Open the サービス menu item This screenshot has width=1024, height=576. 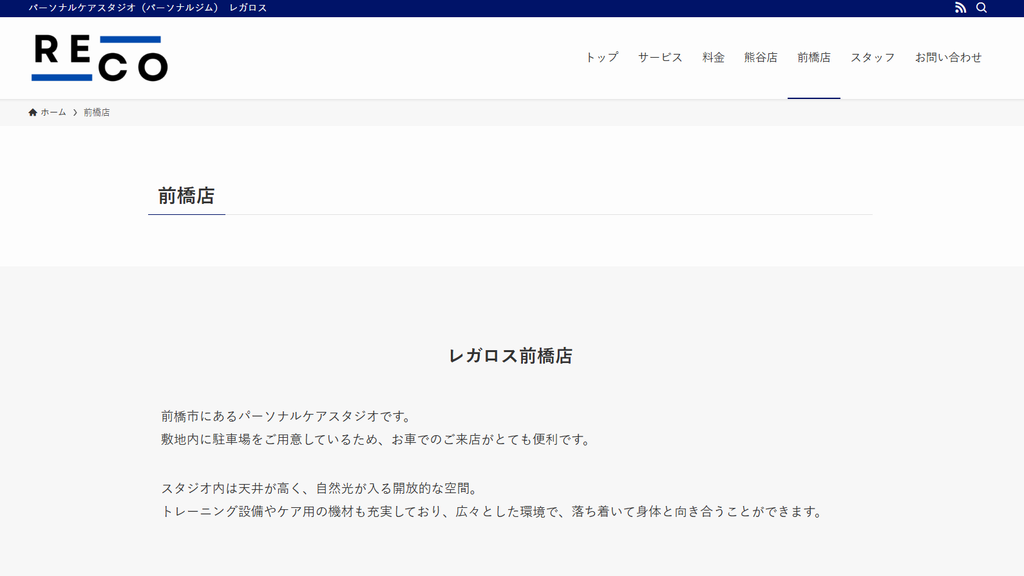(660, 57)
